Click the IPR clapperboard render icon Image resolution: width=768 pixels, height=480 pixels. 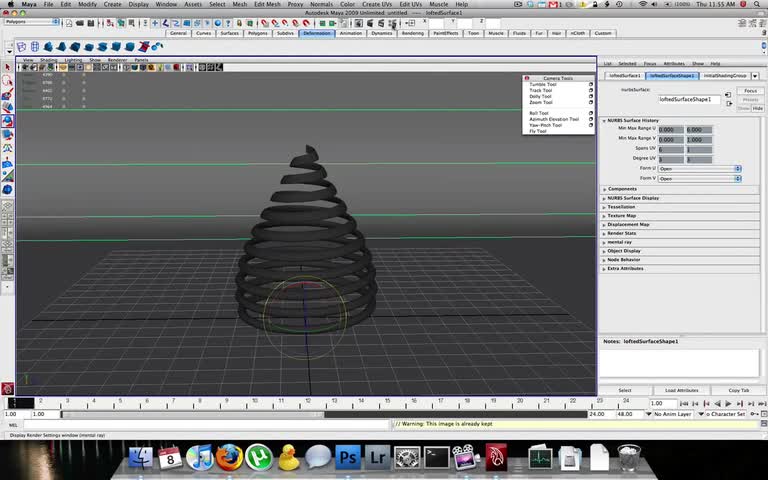click(381, 23)
